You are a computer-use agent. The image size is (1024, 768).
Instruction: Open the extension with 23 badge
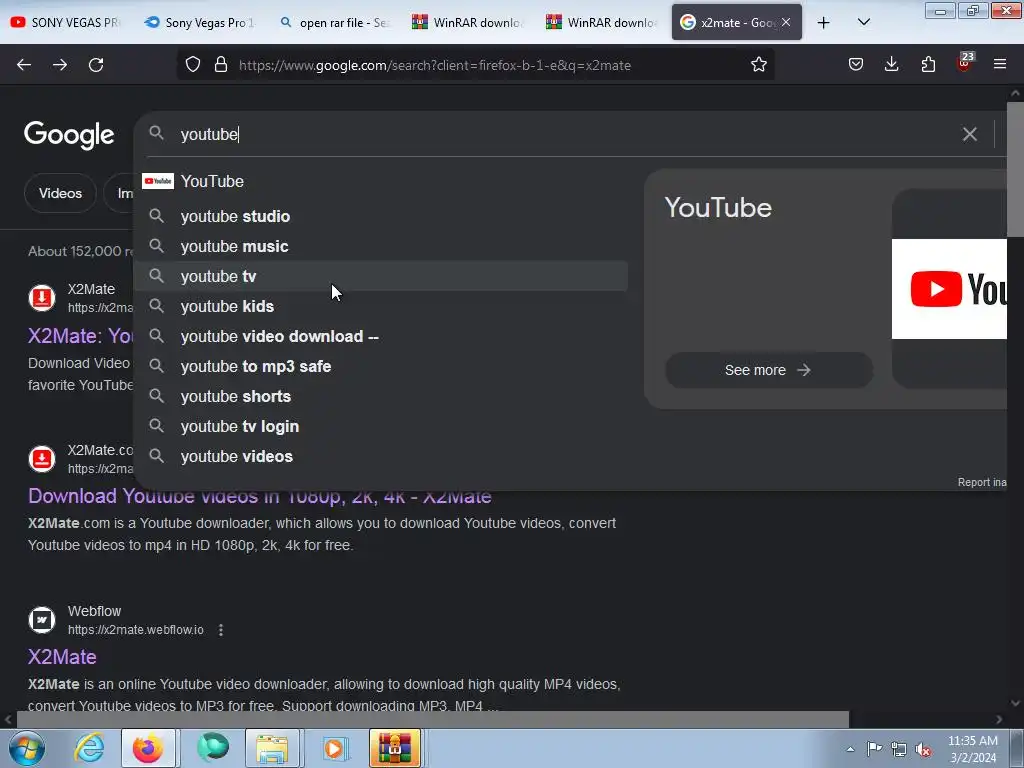pyautogui.click(x=964, y=63)
